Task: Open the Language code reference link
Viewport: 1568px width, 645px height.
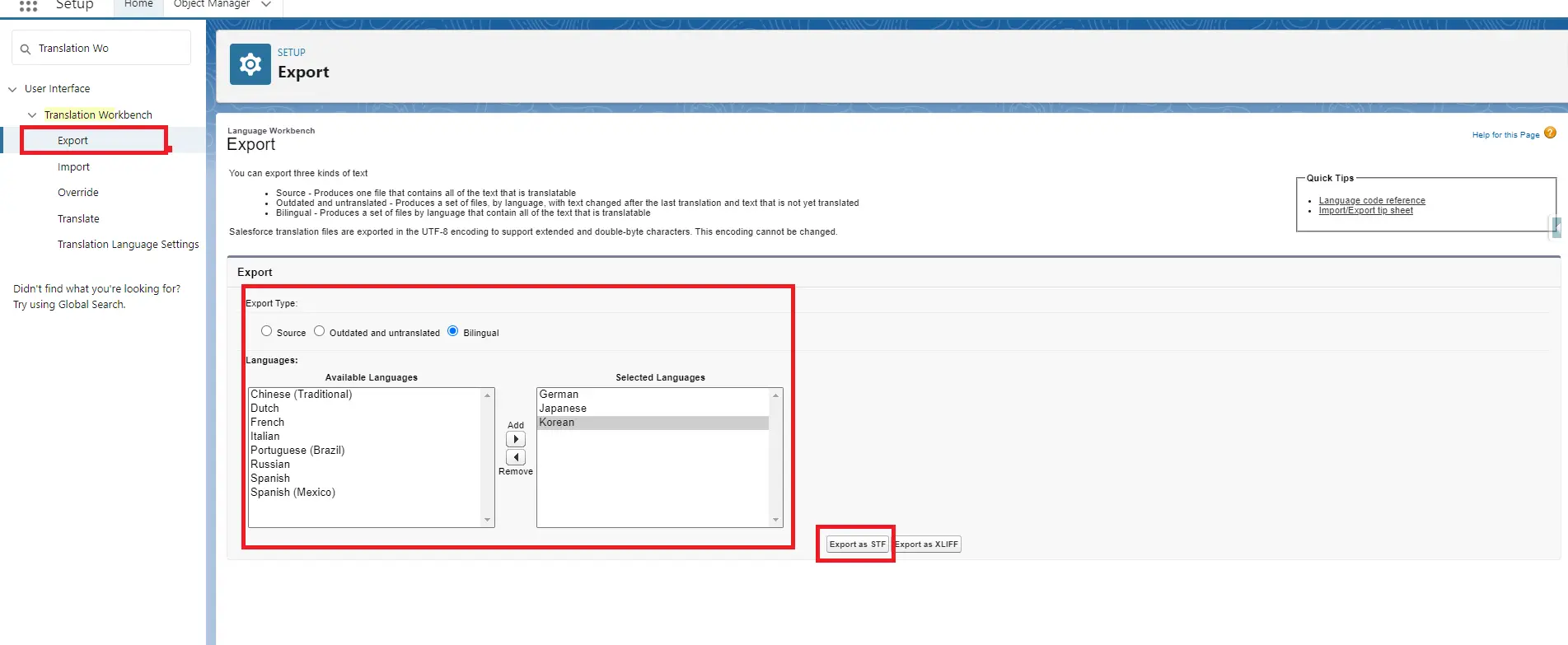Action: (1371, 201)
